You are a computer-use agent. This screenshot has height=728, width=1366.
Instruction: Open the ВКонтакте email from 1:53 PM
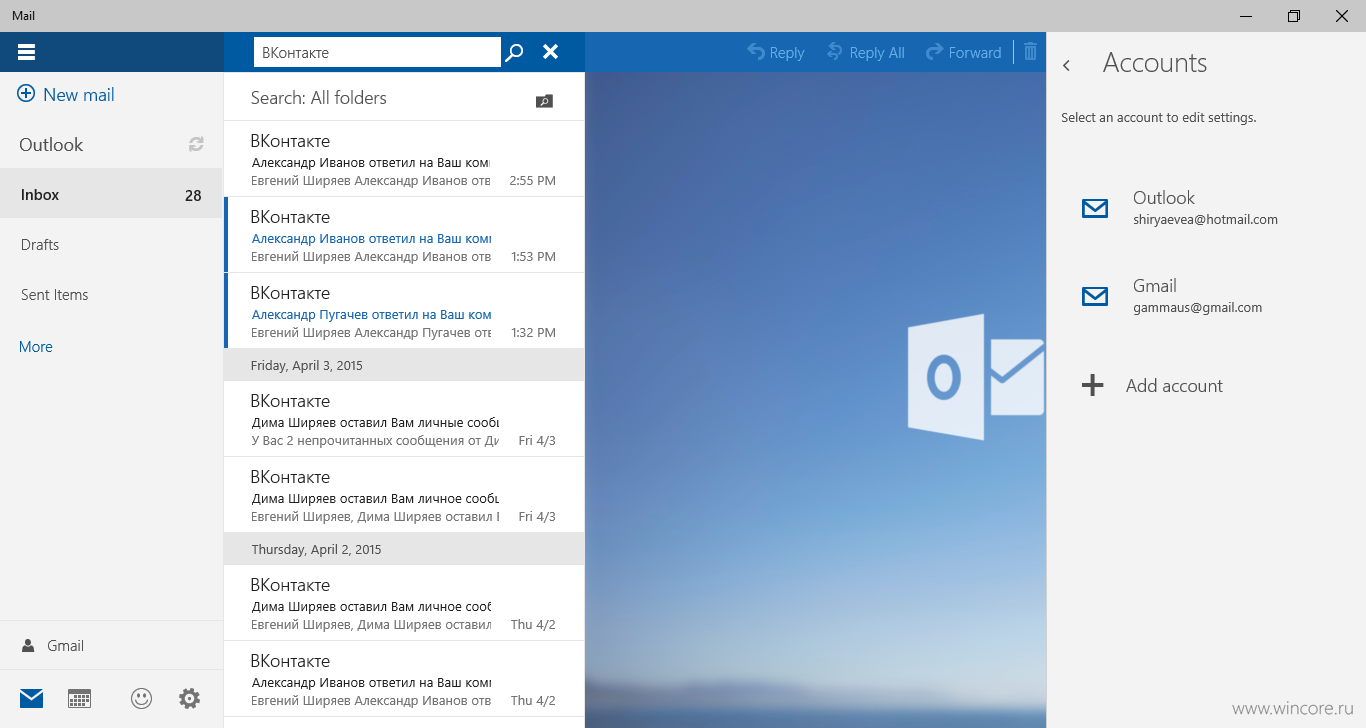pyautogui.click(x=404, y=235)
